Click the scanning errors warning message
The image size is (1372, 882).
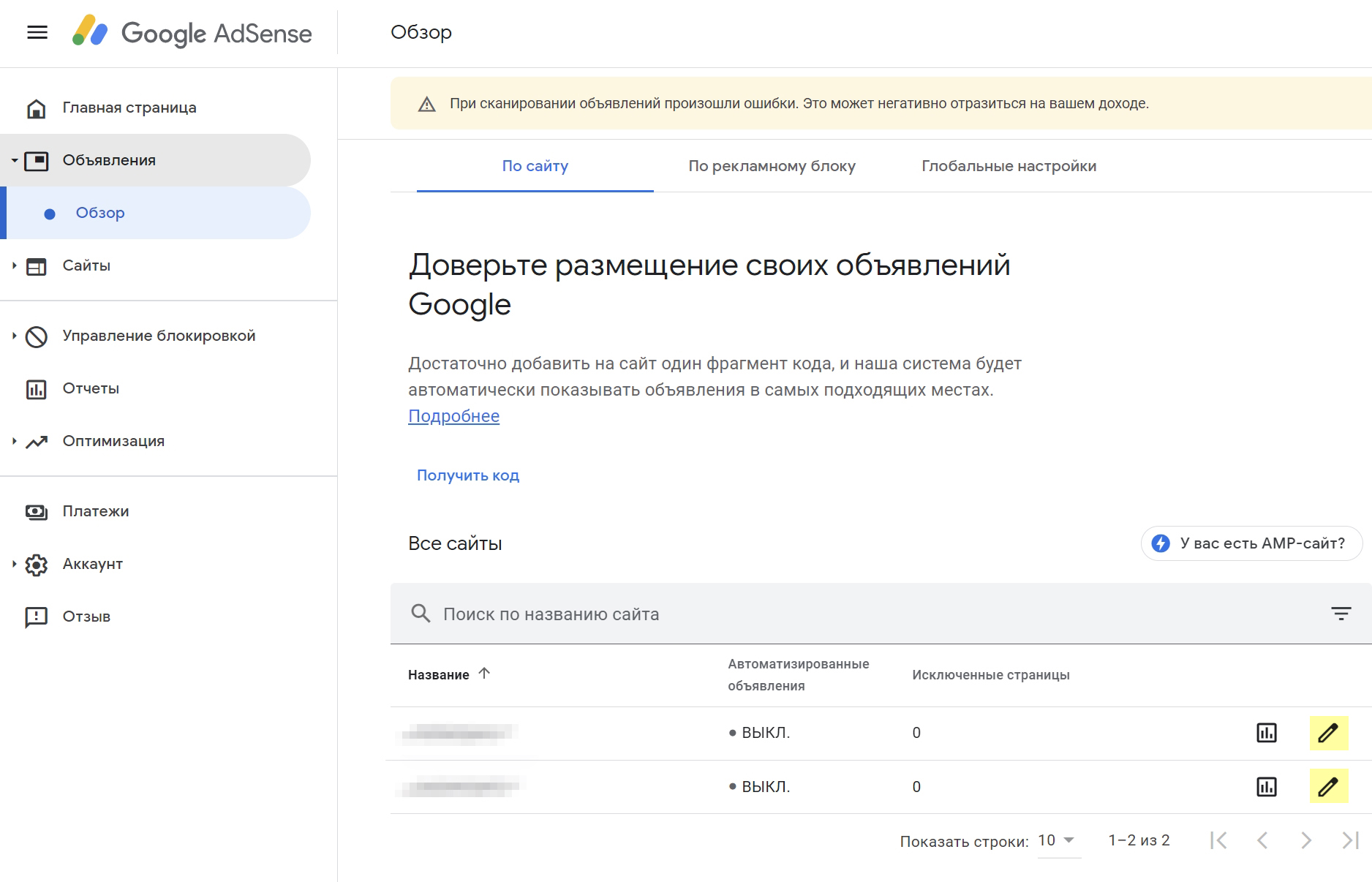pyautogui.click(x=799, y=104)
